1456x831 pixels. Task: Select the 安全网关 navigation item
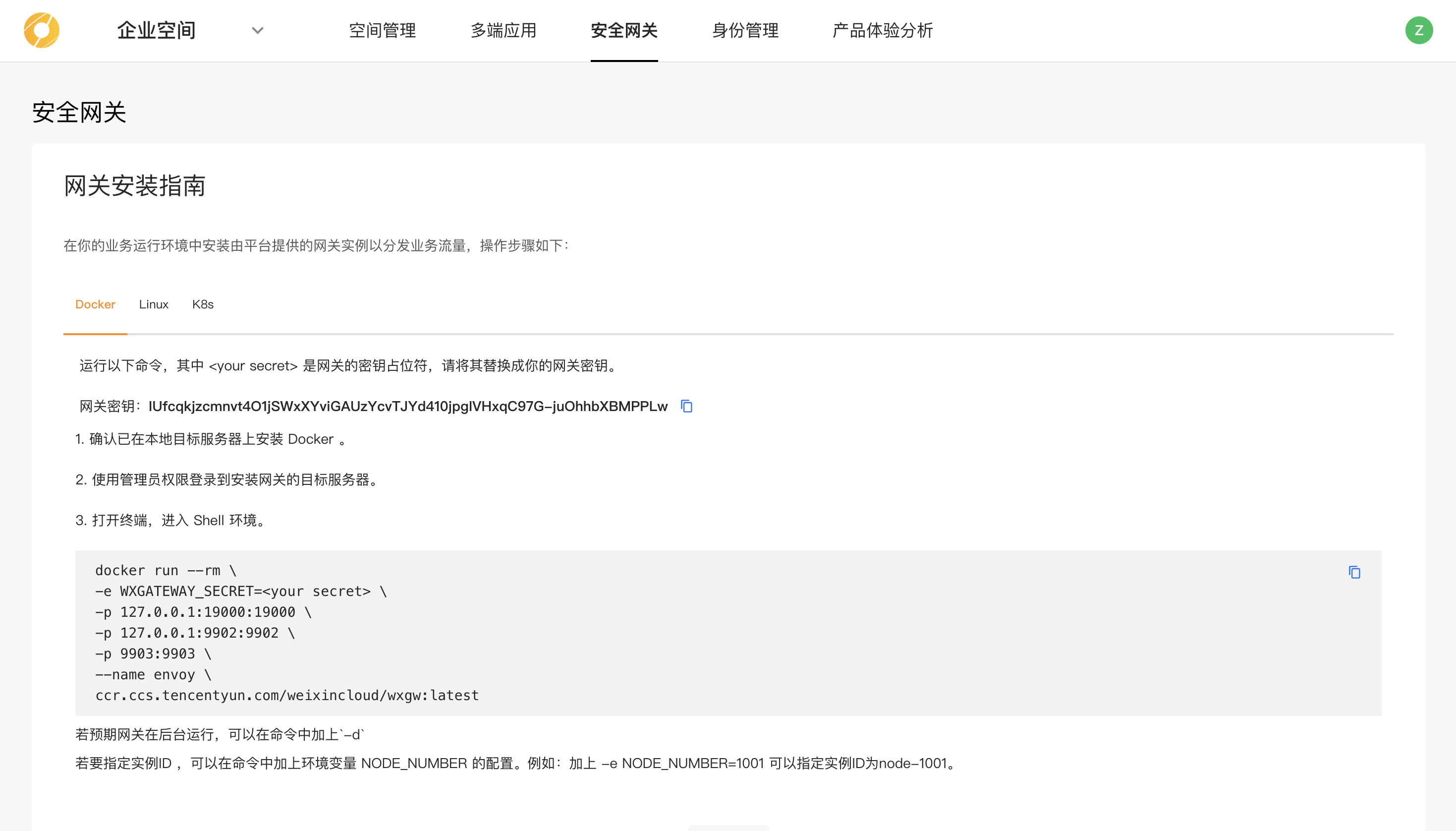624,30
